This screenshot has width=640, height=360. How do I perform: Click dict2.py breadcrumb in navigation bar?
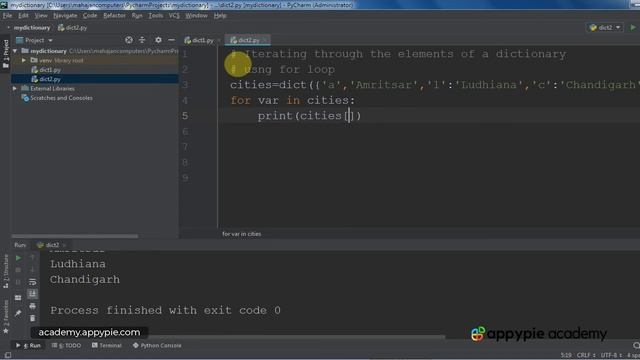coord(73,28)
